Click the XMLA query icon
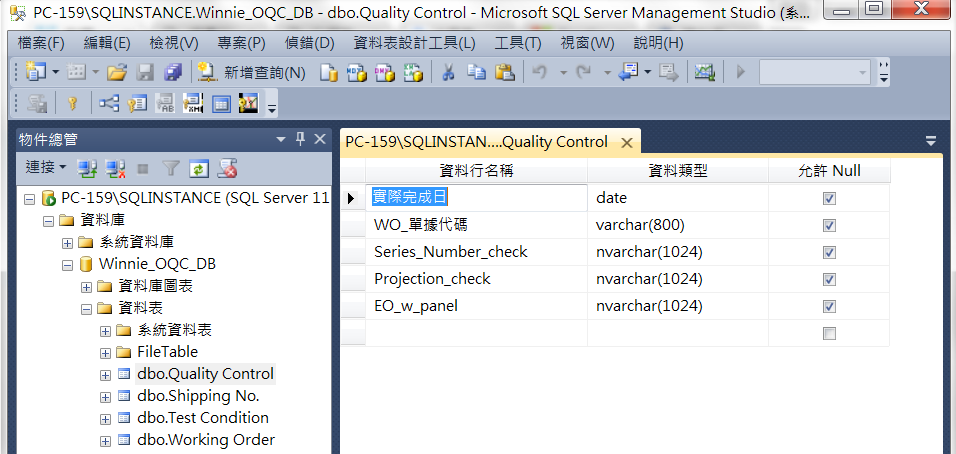The width and height of the screenshot is (956, 454). [413, 73]
